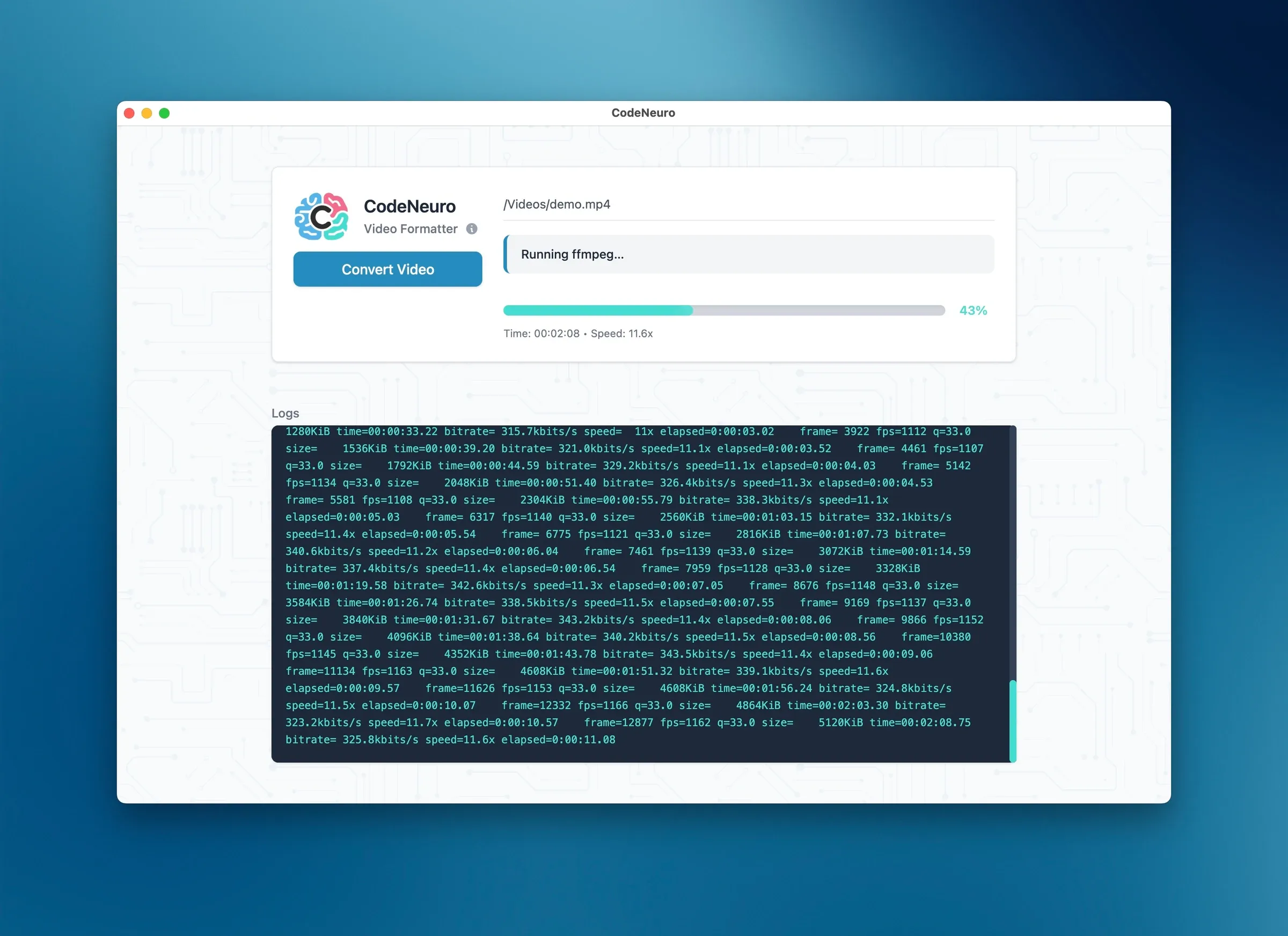Click the green maximize window button
The image size is (1288, 936).
(x=165, y=113)
